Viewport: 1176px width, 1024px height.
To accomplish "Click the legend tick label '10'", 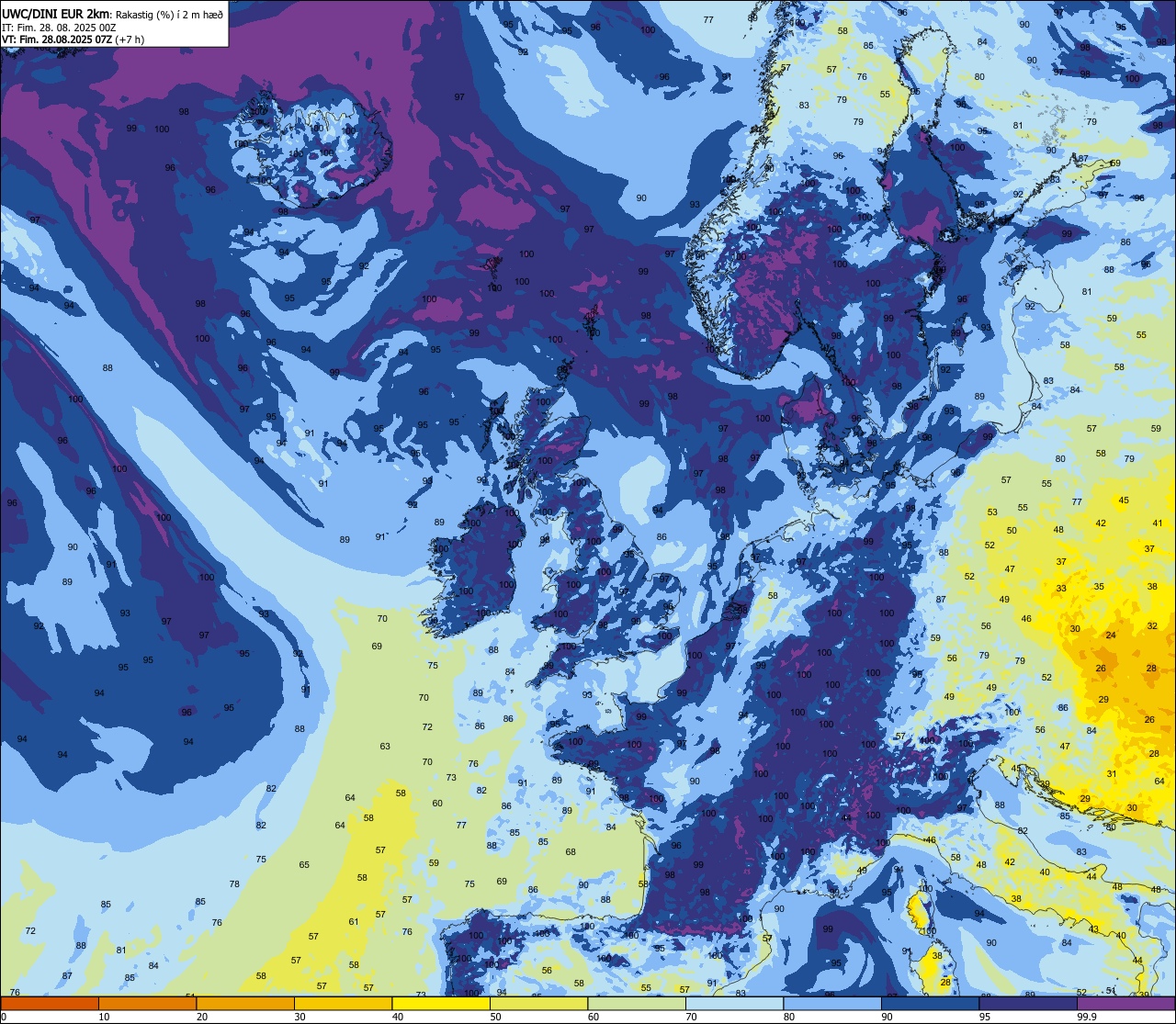I will pos(104,1017).
